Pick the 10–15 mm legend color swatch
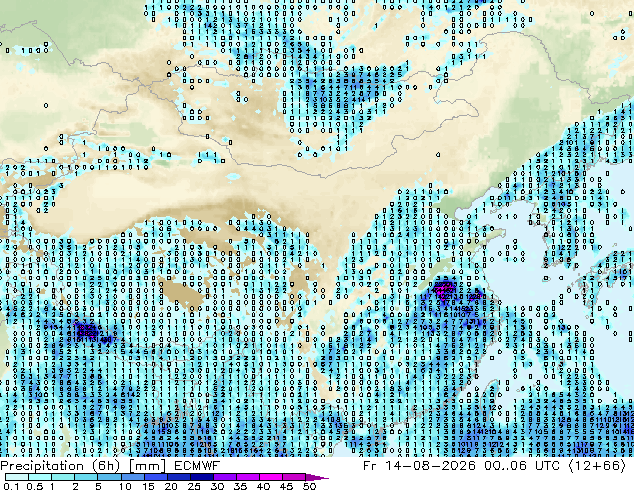This screenshot has height=490, width=634. pyautogui.click(x=132, y=477)
